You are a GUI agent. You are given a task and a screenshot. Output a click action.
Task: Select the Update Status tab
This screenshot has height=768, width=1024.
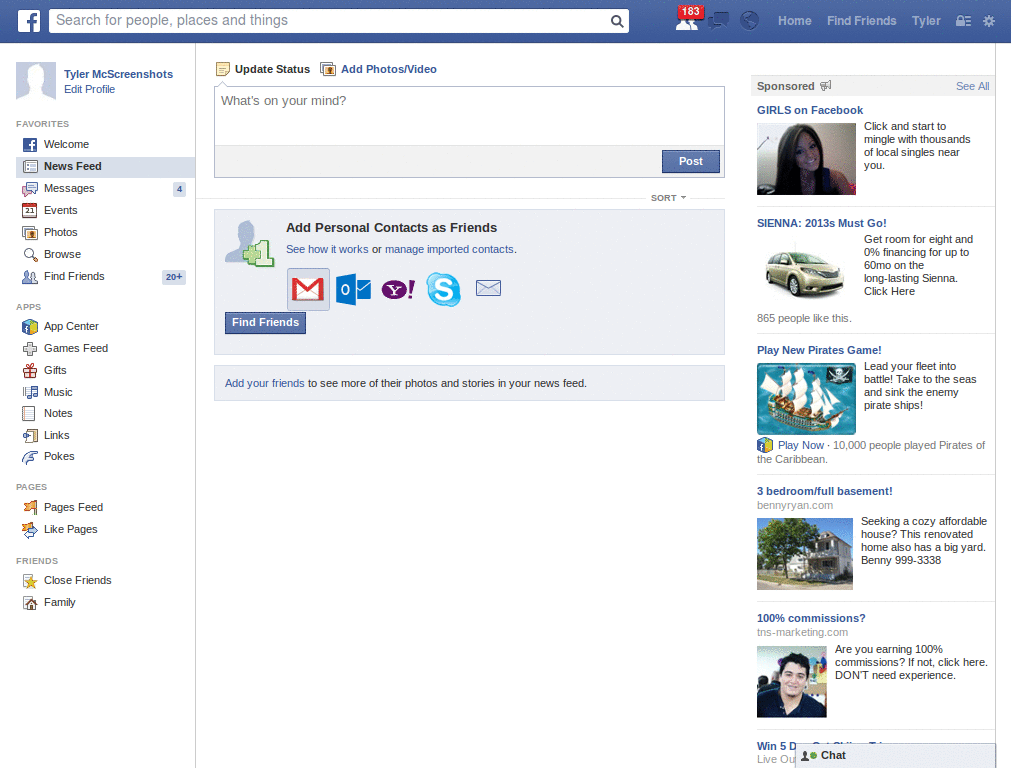tap(263, 69)
